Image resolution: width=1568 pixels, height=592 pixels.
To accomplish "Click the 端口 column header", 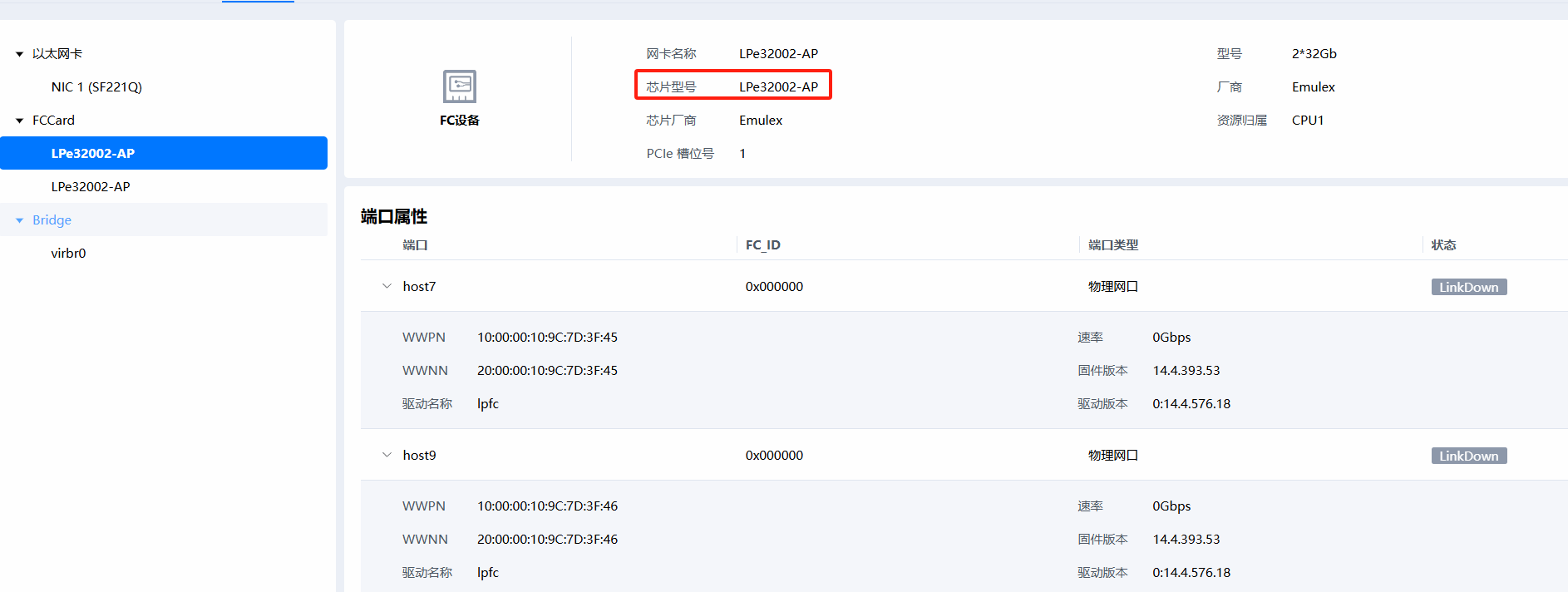I will 415,245.
